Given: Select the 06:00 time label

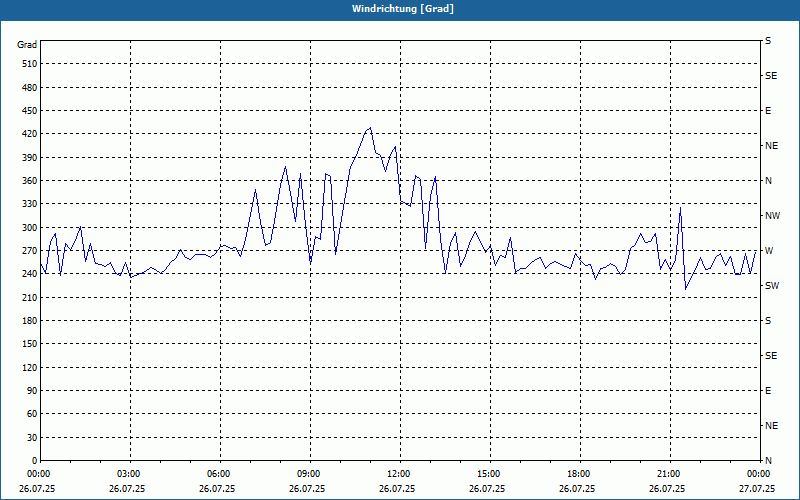Looking at the screenshot, I should (218, 474).
